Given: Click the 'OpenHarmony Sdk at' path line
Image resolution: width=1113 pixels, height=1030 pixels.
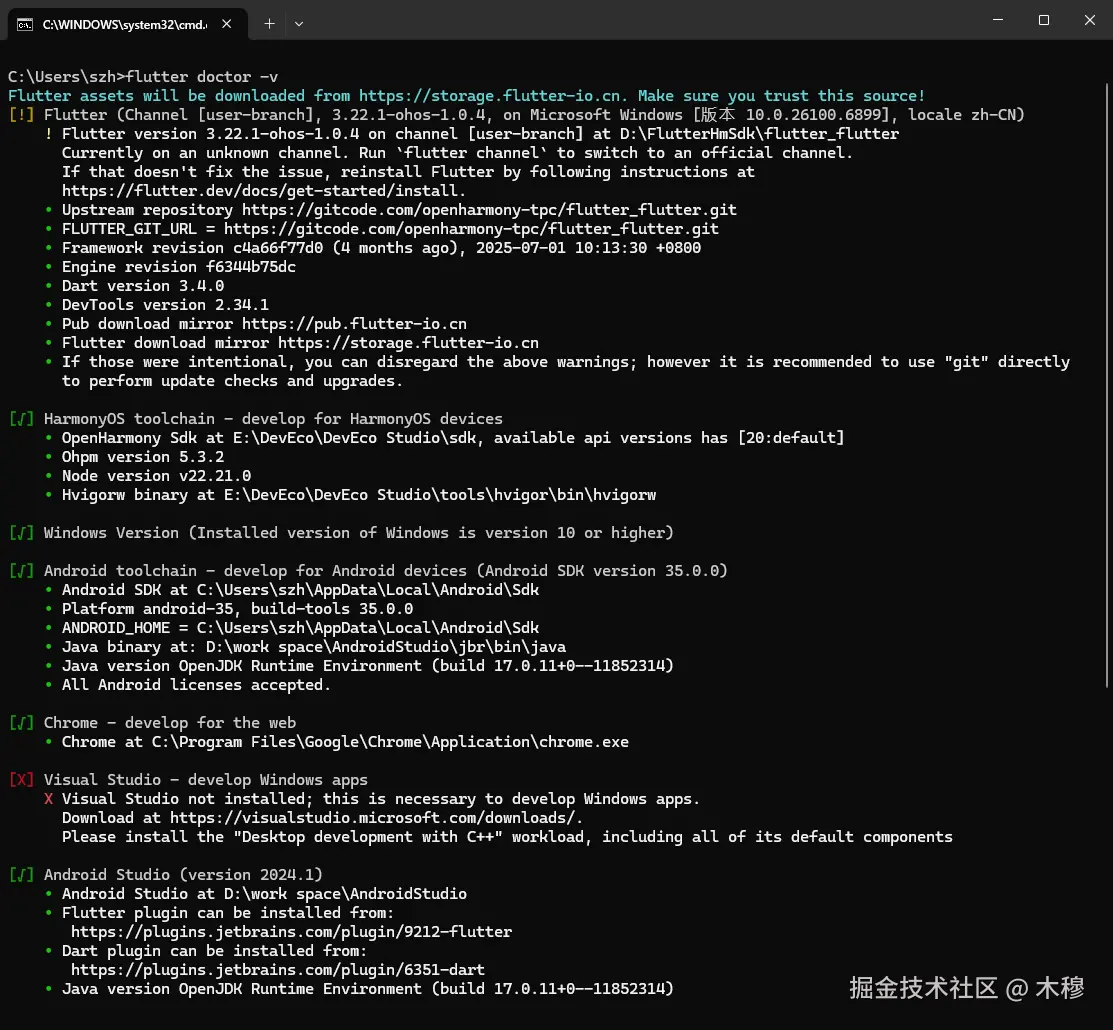Looking at the screenshot, I should tap(453, 438).
